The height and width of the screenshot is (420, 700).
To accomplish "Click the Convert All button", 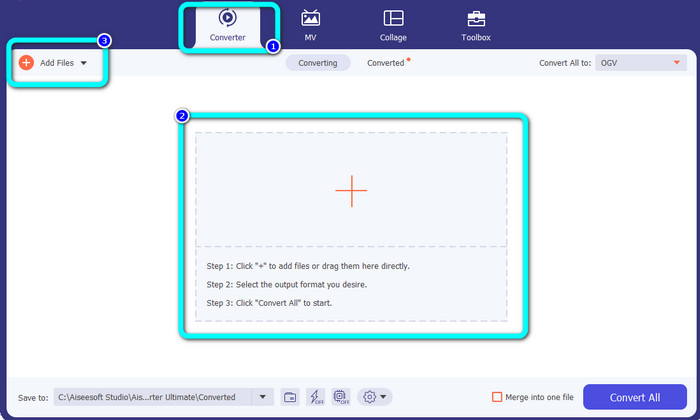I will 635,397.
